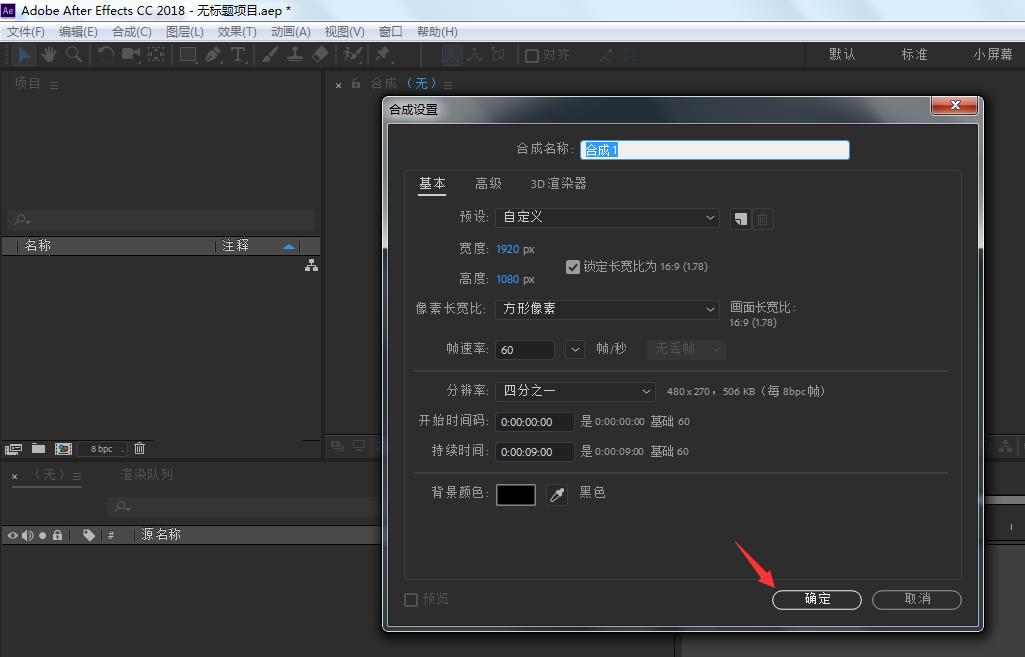Viewport: 1025px width, 657px height.
Task: Click the eyedropper next to background color
Action: click(557, 494)
